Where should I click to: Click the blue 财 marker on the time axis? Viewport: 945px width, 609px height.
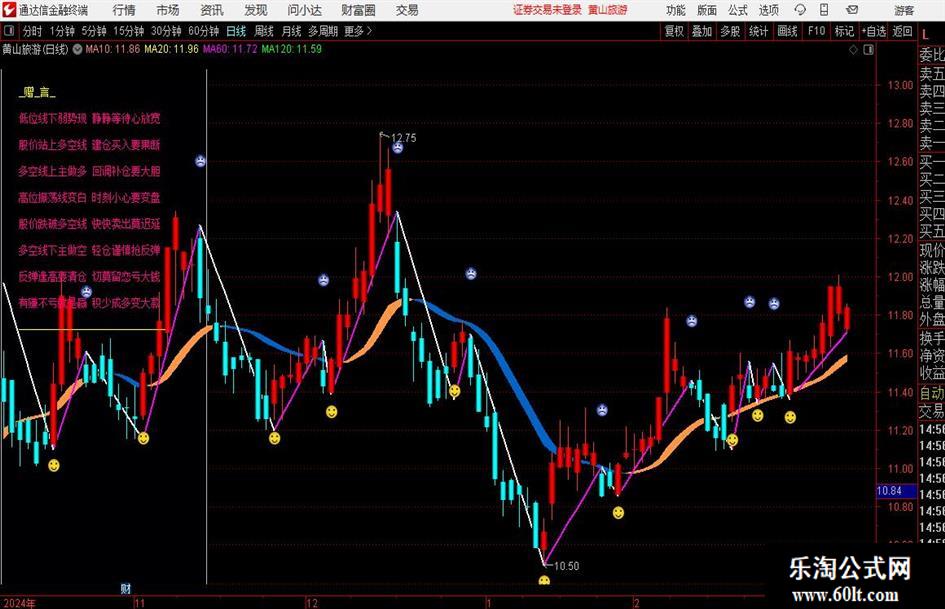[125, 588]
